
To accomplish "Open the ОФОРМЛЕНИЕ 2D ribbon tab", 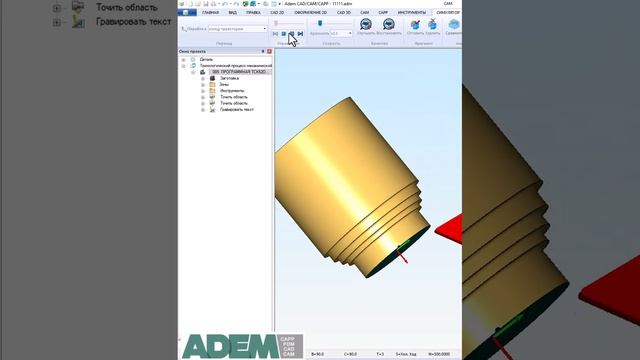I will click(x=311, y=13).
